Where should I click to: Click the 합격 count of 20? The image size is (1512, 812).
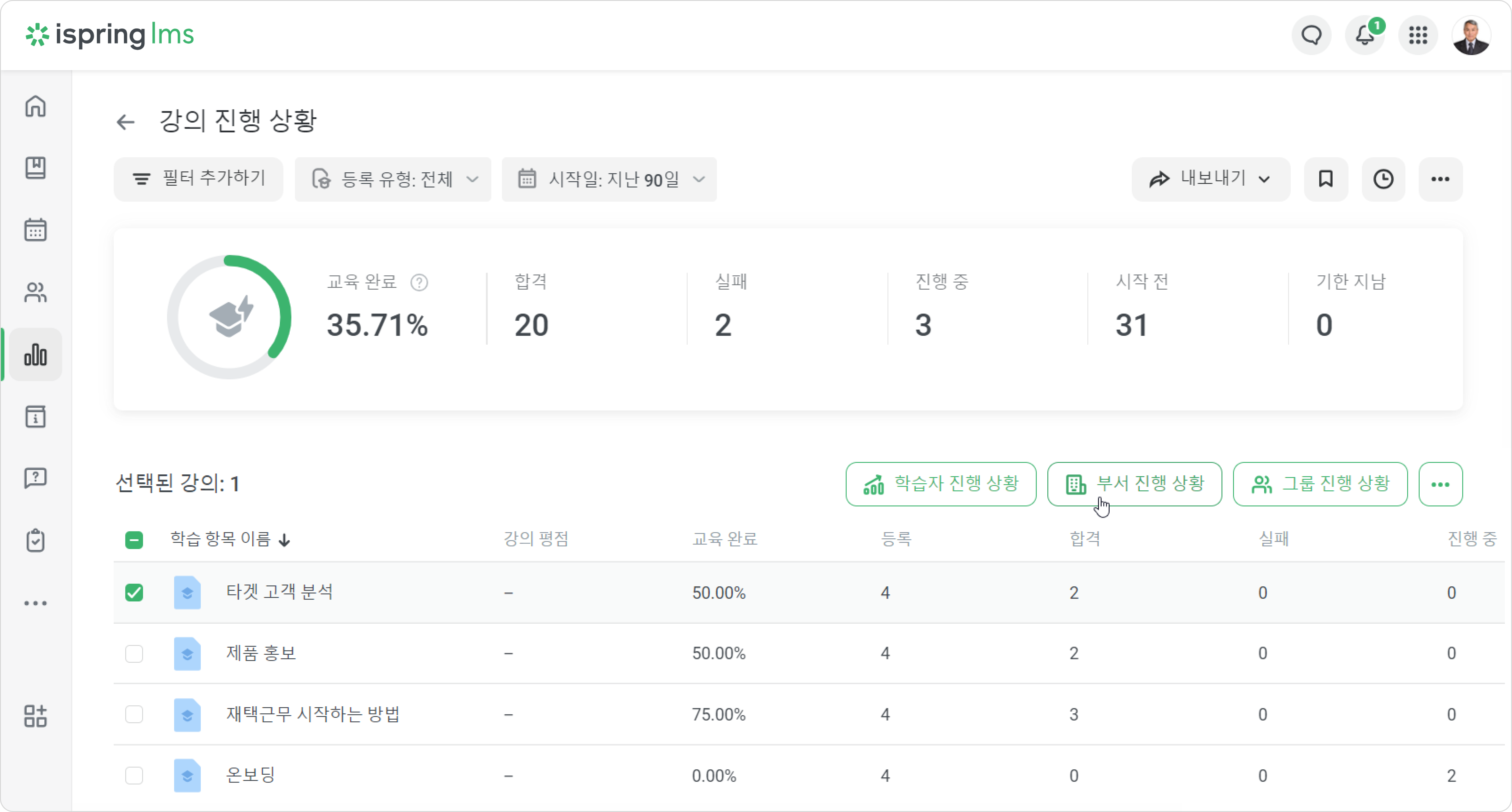(x=531, y=325)
